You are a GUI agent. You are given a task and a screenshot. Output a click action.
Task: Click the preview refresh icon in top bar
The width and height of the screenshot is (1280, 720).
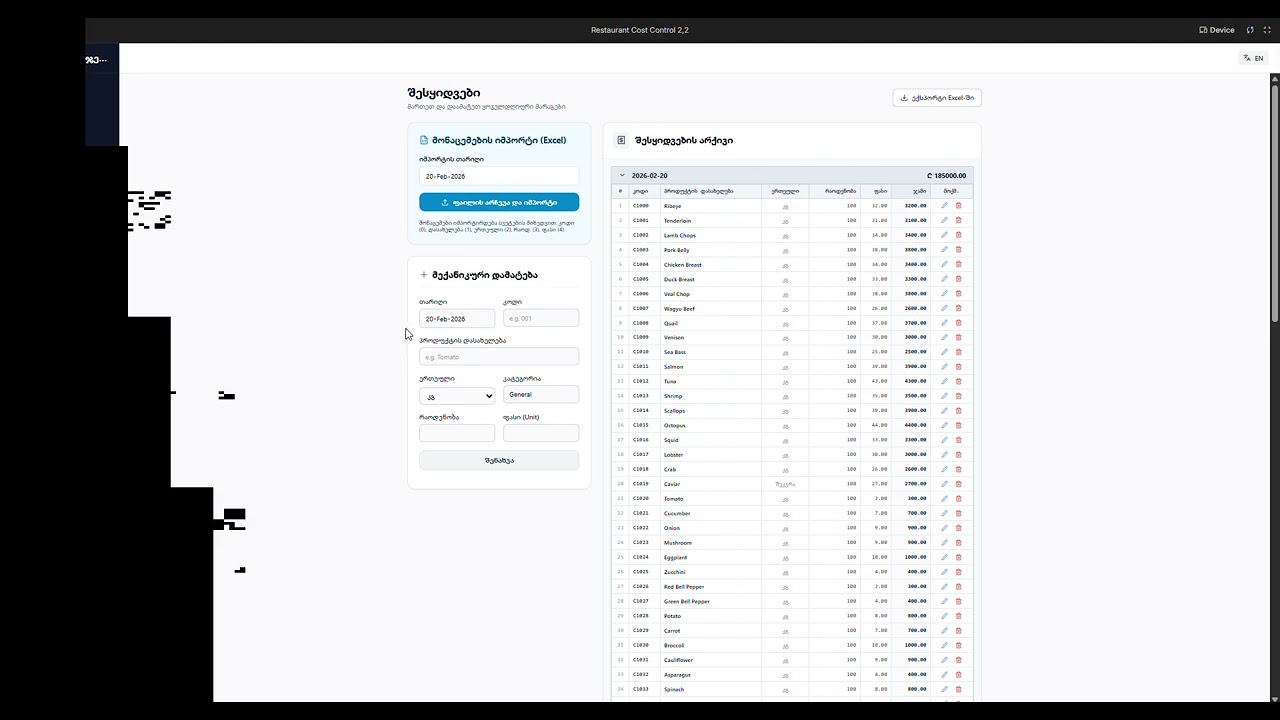[x=1250, y=30]
